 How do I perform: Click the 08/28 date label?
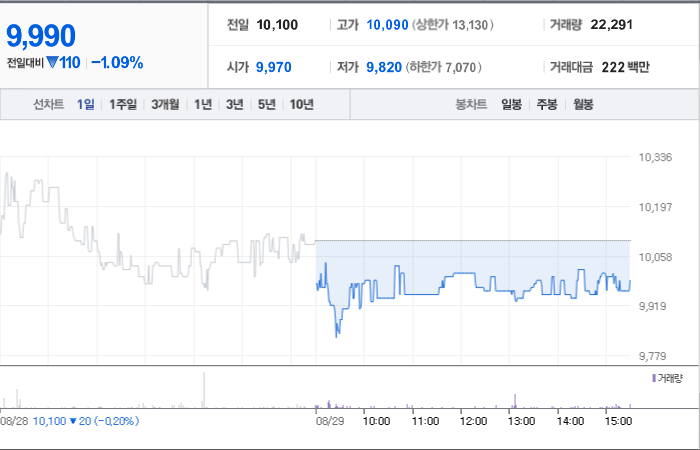click(x=14, y=421)
